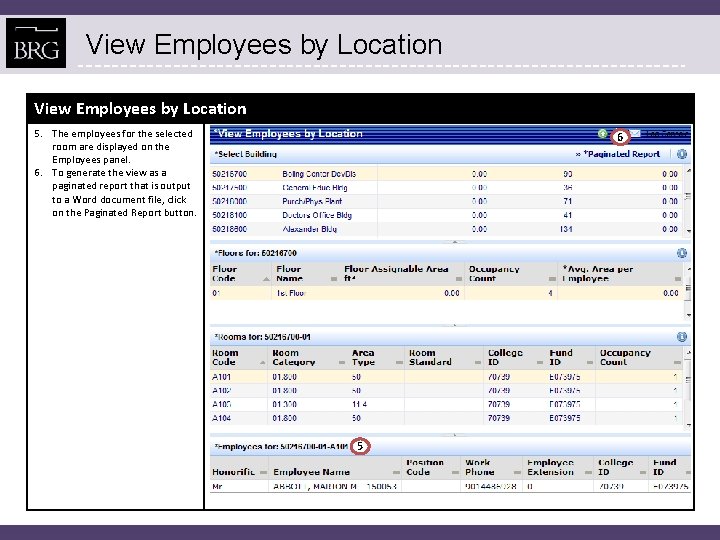Select building 50218000 Purch/Phys Plant
This screenshot has height=540, width=720.
447,202
